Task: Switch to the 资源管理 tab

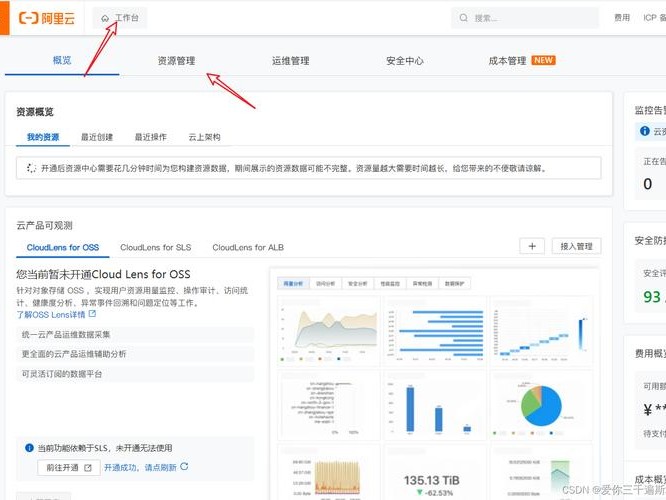Action: point(176,61)
